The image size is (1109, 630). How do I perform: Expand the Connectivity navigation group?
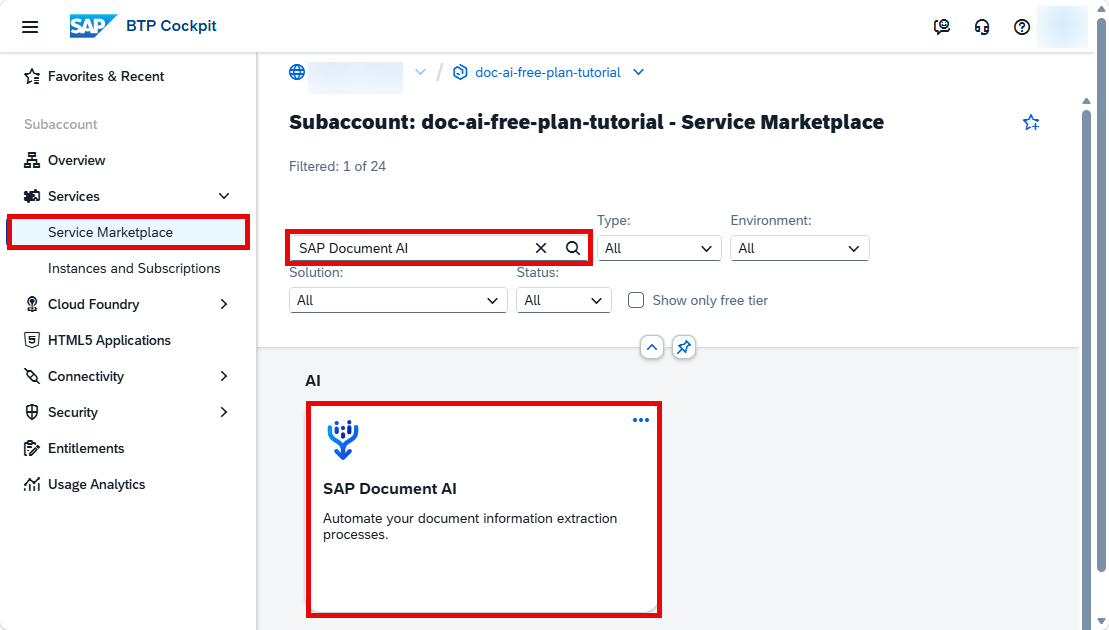[224, 376]
